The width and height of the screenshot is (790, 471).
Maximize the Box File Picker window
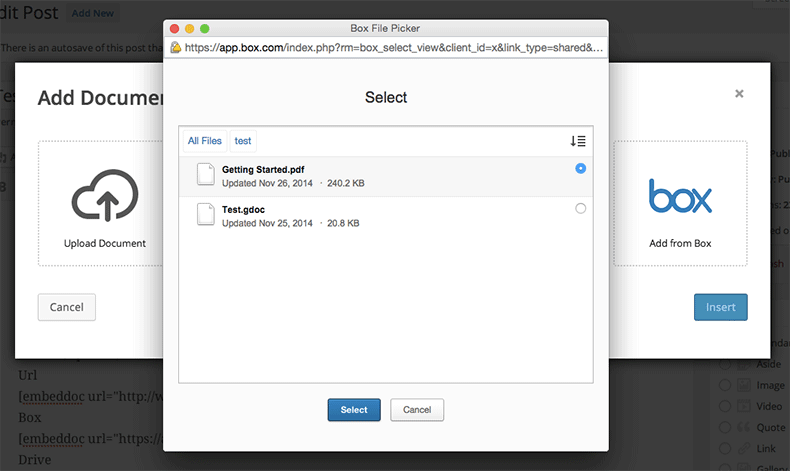click(x=205, y=29)
